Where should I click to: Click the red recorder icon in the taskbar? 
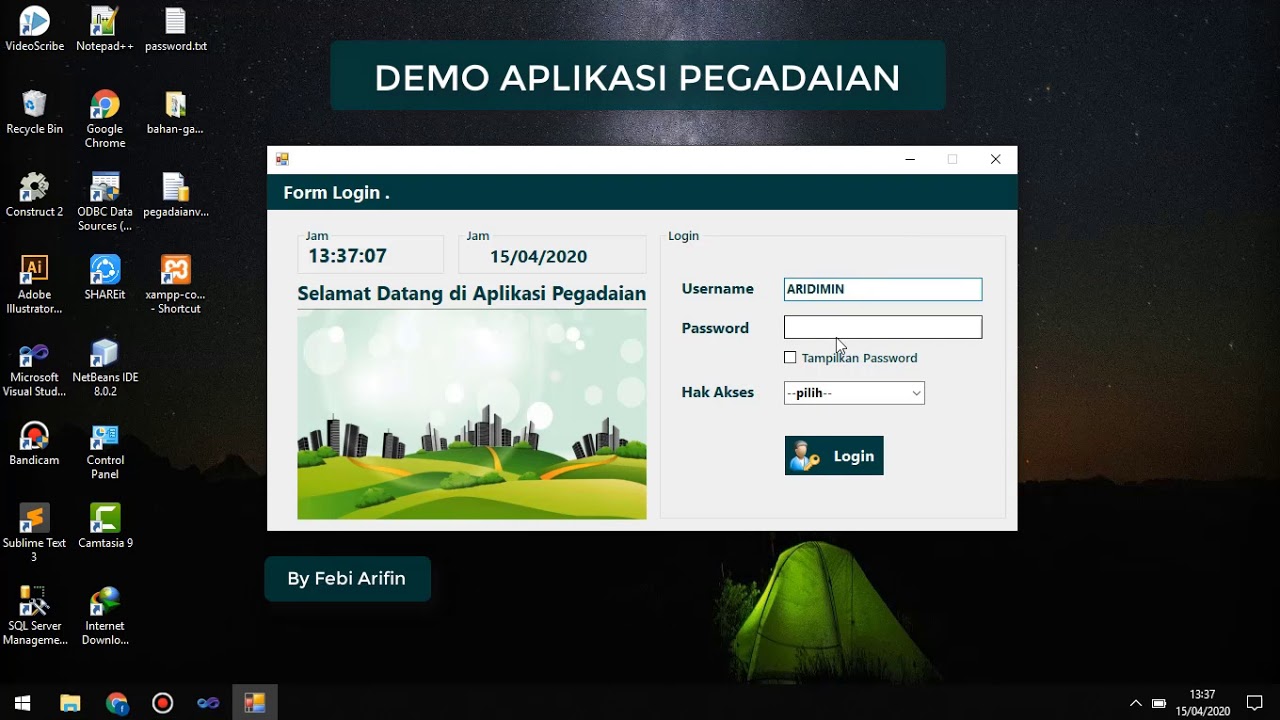pos(163,703)
